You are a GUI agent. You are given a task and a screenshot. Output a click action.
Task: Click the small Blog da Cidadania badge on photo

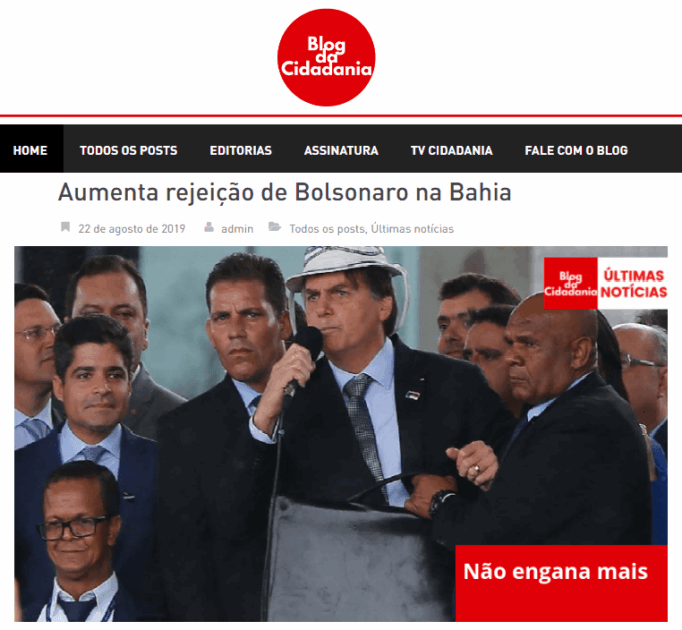(570, 283)
